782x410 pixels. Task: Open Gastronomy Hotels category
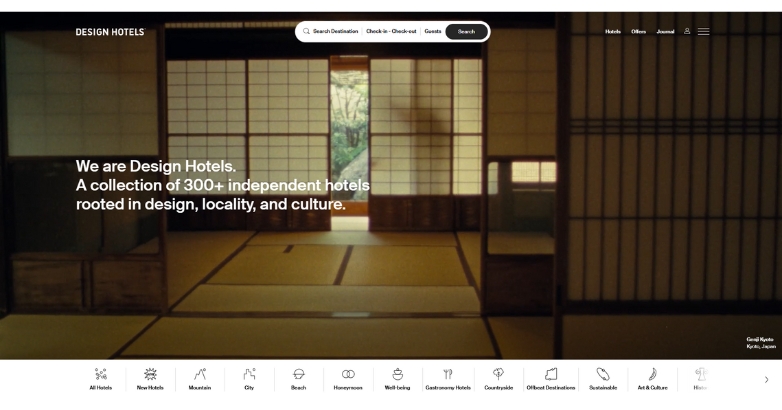[x=448, y=380]
